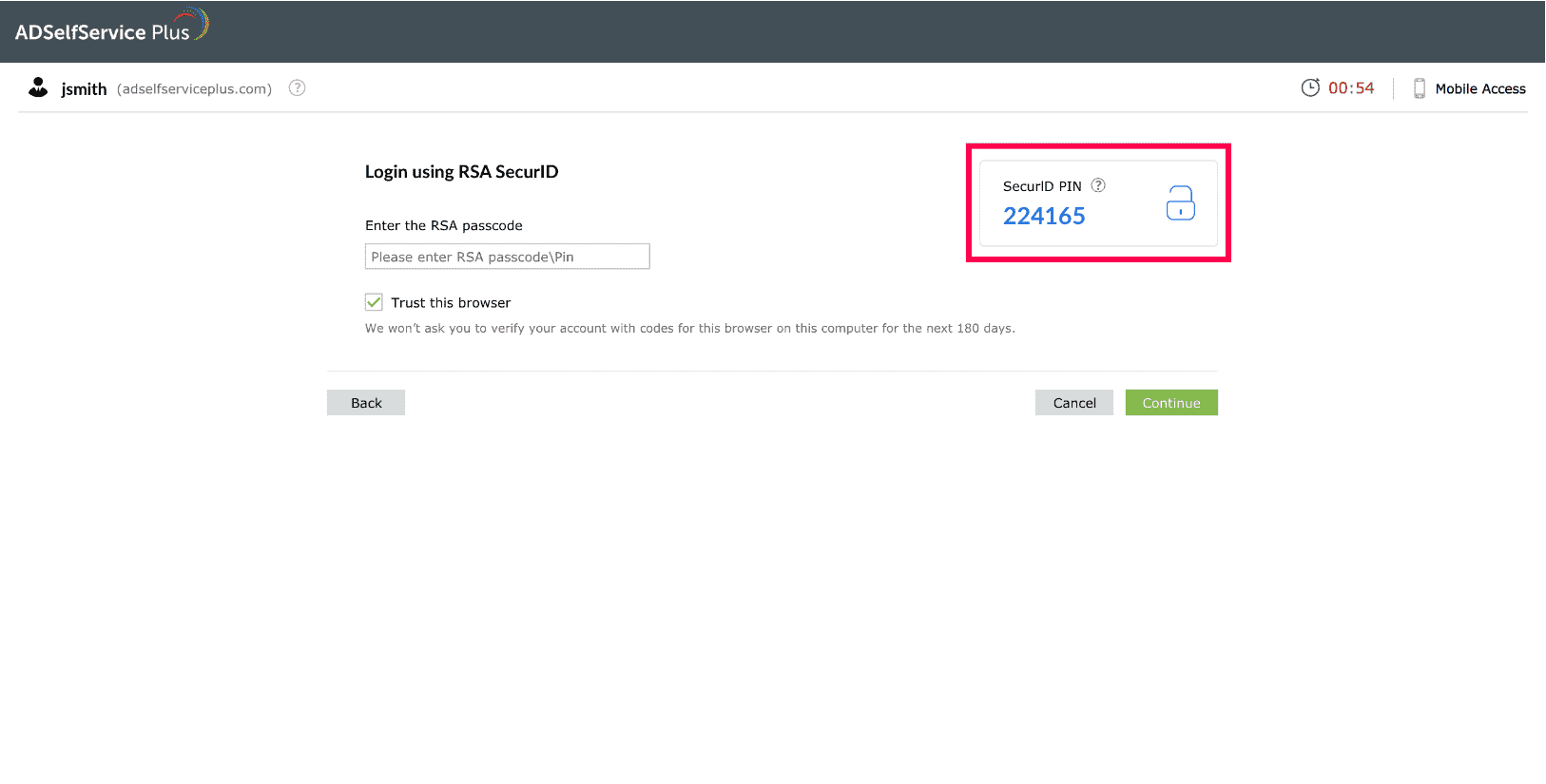
Task: Click the blue unlock padlock icon
Action: pos(1180,203)
